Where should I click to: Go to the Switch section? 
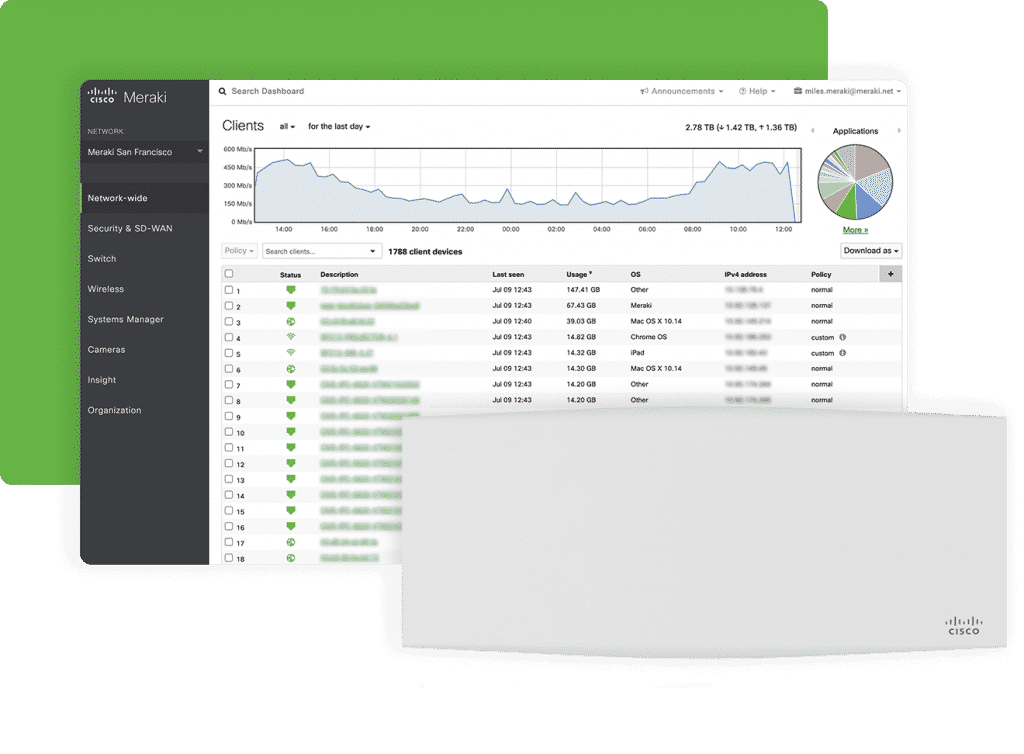pyautogui.click(x=102, y=259)
